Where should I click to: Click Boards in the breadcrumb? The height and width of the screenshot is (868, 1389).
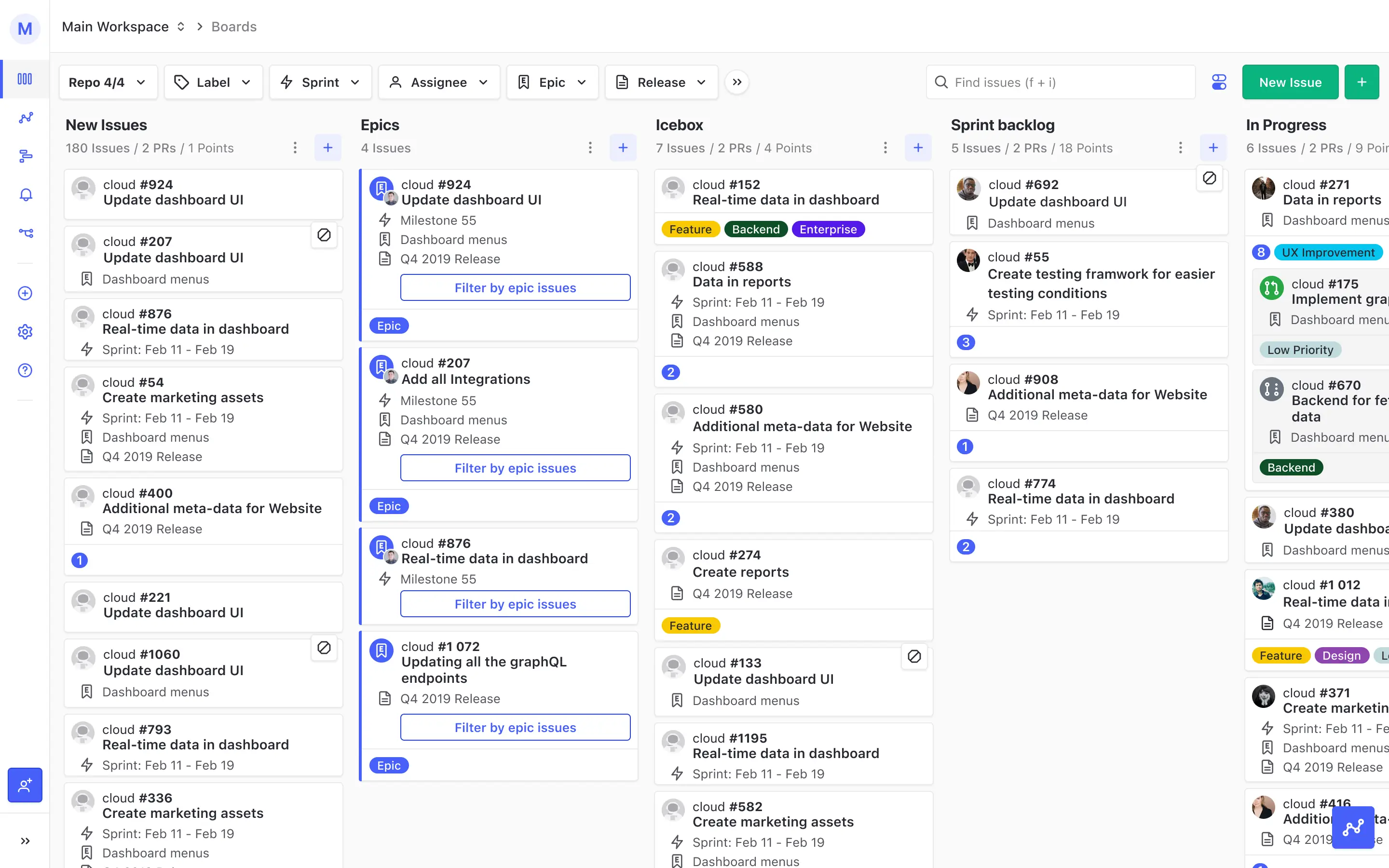[233, 27]
